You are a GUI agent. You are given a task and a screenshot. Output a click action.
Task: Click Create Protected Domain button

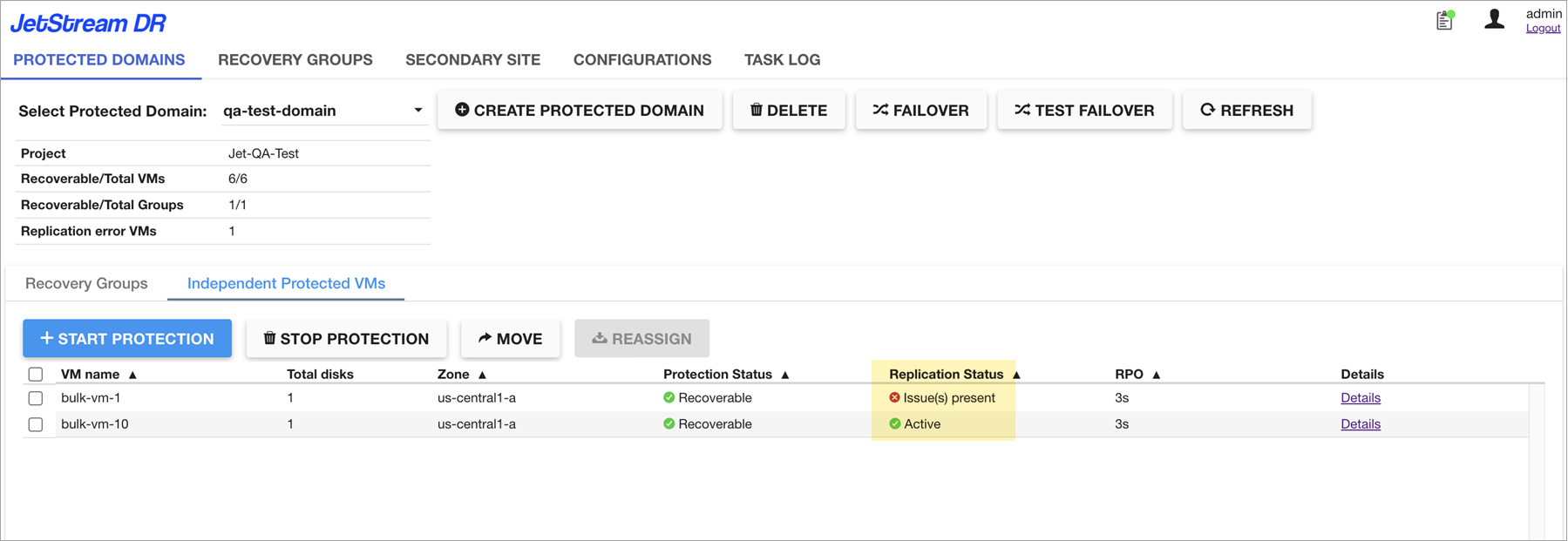(580, 111)
